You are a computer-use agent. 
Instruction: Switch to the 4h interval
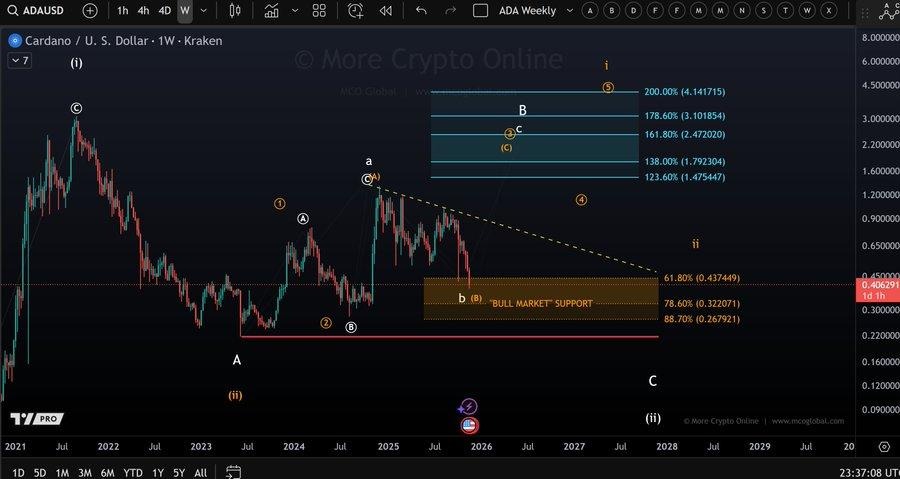tap(143, 10)
